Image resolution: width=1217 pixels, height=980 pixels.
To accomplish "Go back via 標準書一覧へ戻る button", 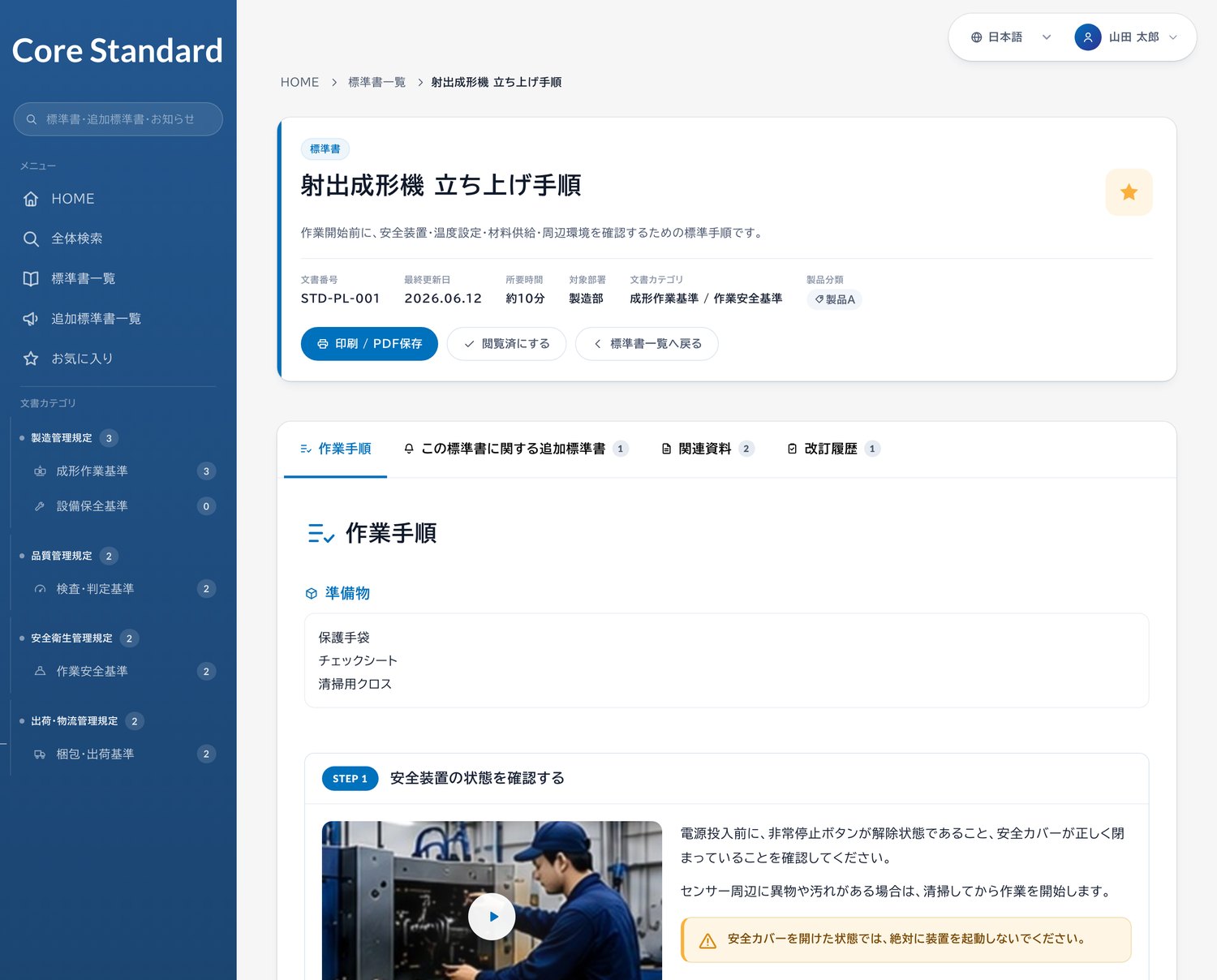I will point(647,344).
